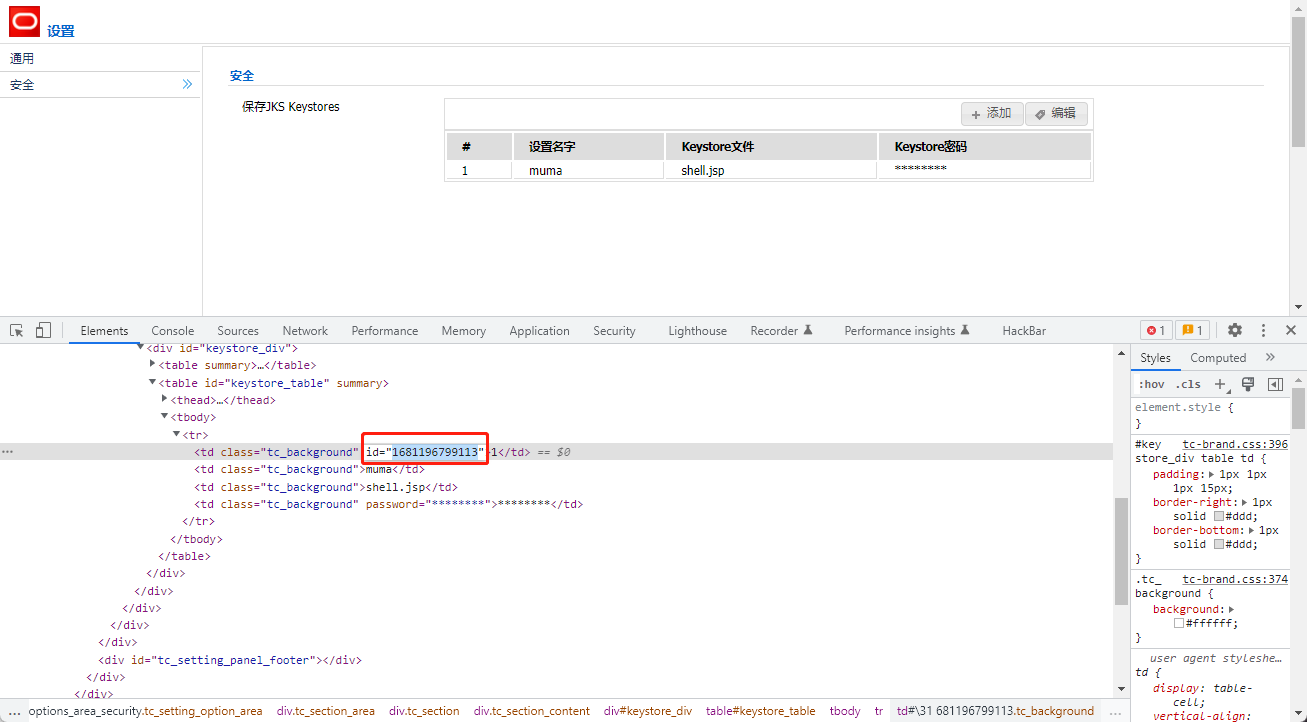Collapse the tr node
Image resolution: width=1307 pixels, height=722 pixels.
pos(177,435)
